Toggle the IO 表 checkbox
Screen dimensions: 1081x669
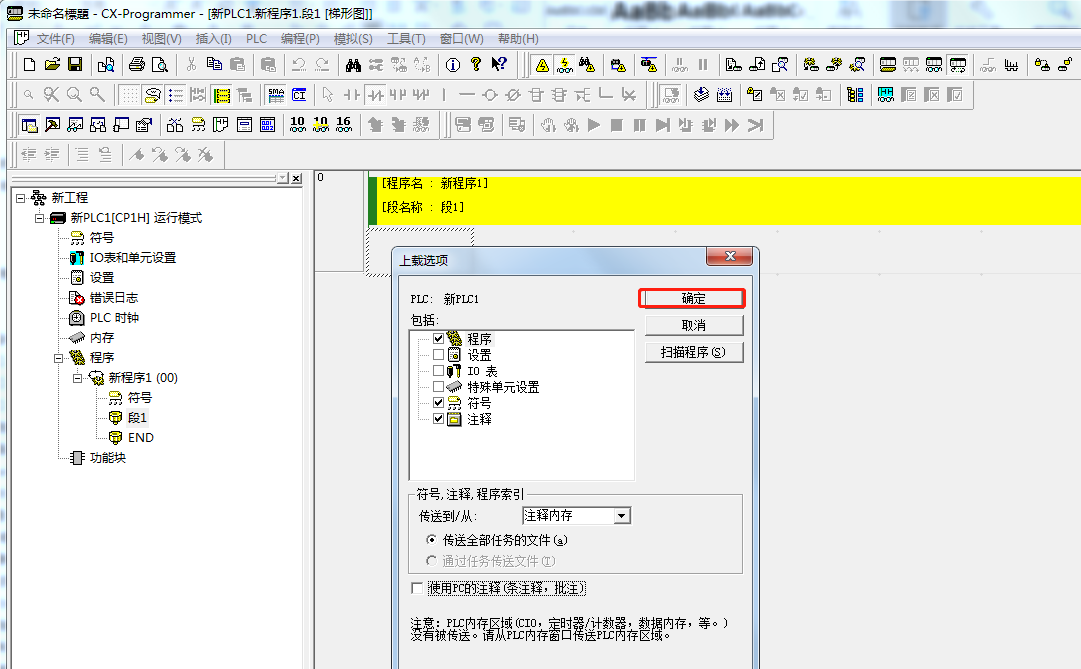[438, 370]
